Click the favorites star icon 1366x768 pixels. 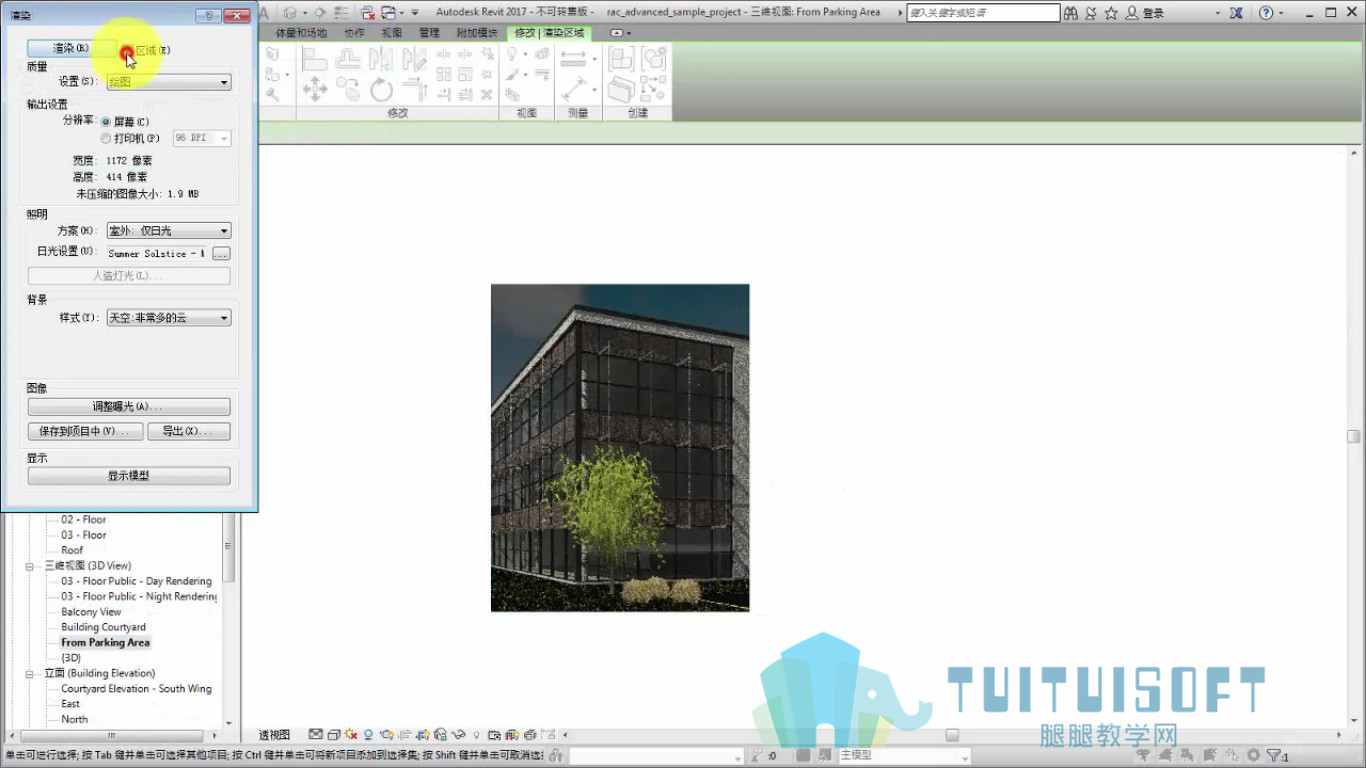tap(1111, 13)
